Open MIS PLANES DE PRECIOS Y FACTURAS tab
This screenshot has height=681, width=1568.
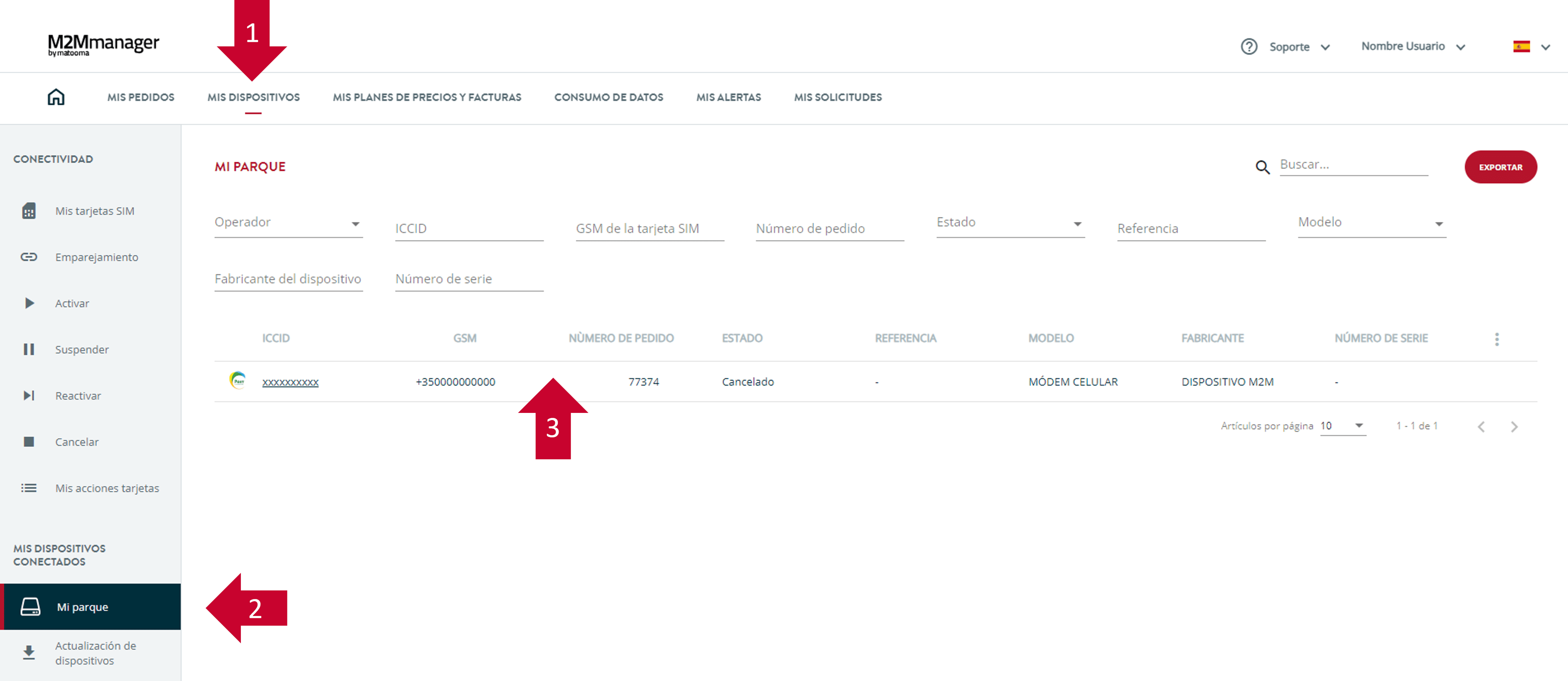pos(427,98)
